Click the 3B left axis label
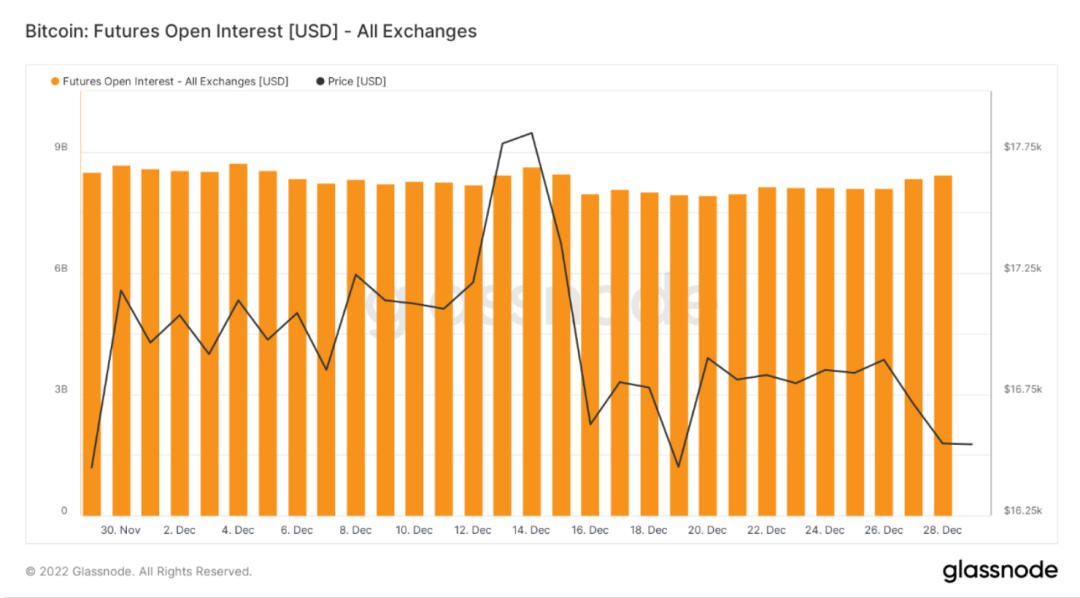 61,390
